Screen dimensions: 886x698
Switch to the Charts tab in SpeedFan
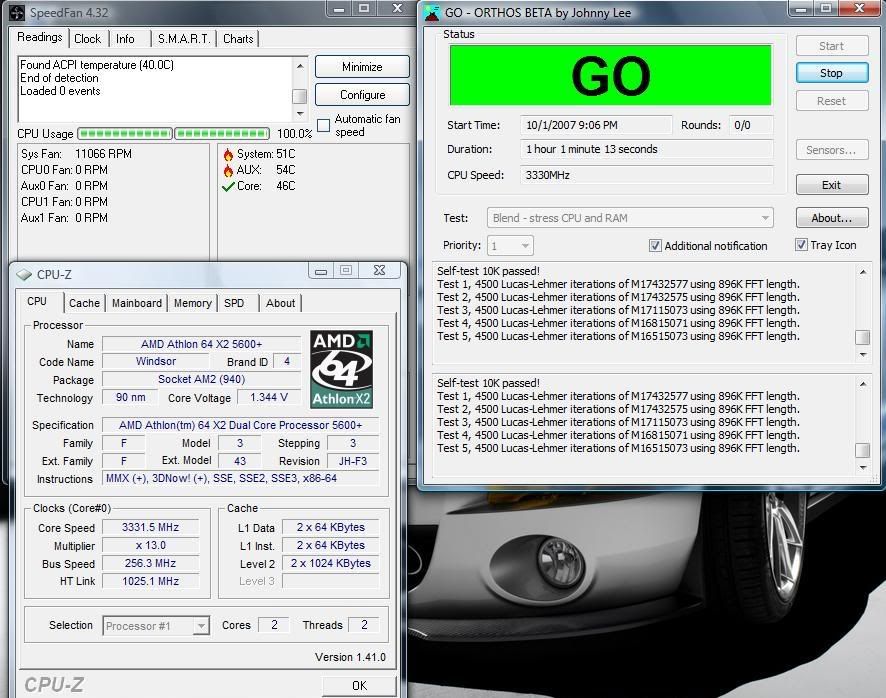point(238,39)
